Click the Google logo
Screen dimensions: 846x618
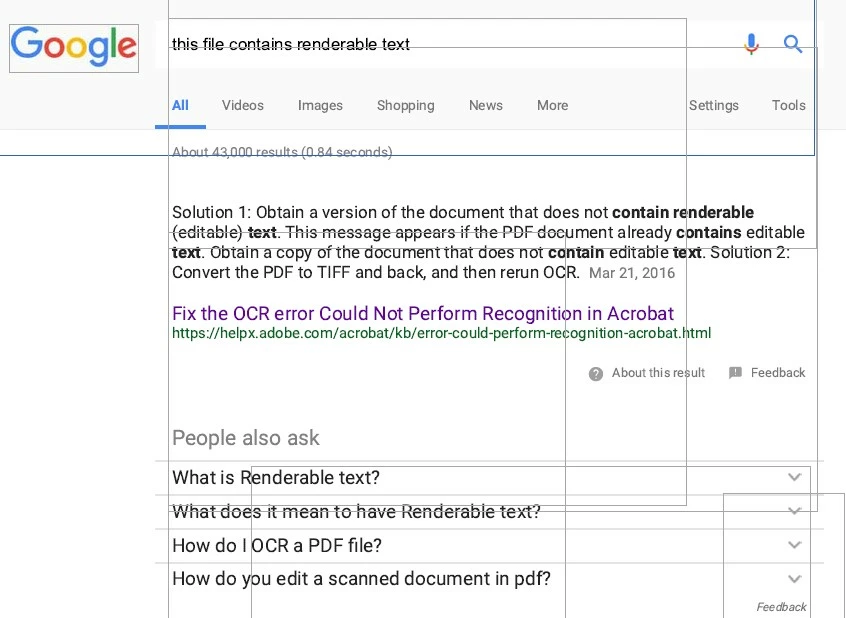(x=74, y=48)
